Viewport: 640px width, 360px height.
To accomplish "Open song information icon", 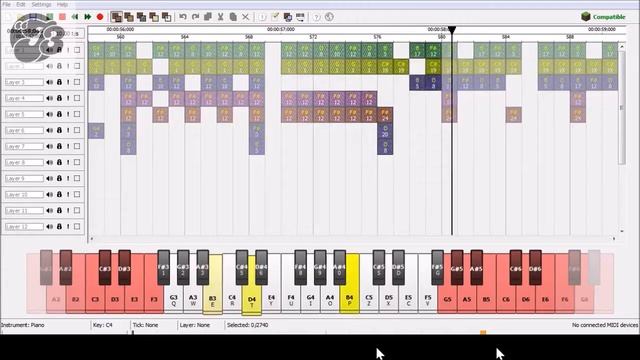I will [x=262, y=17].
